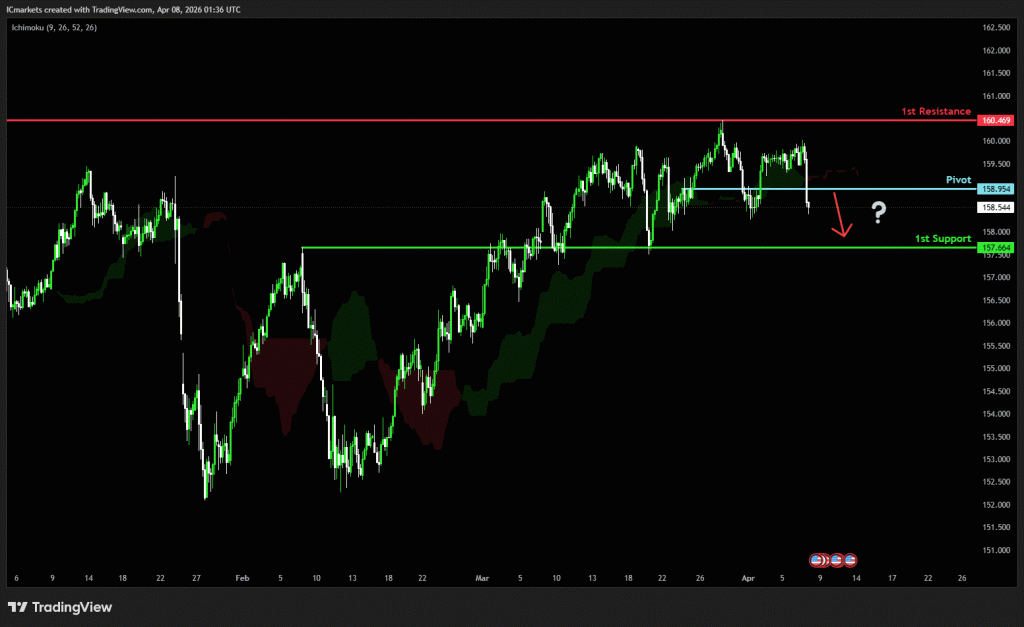1024x627 pixels.
Task: Select the '1st Resistance' text label
Action: point(936,111)
